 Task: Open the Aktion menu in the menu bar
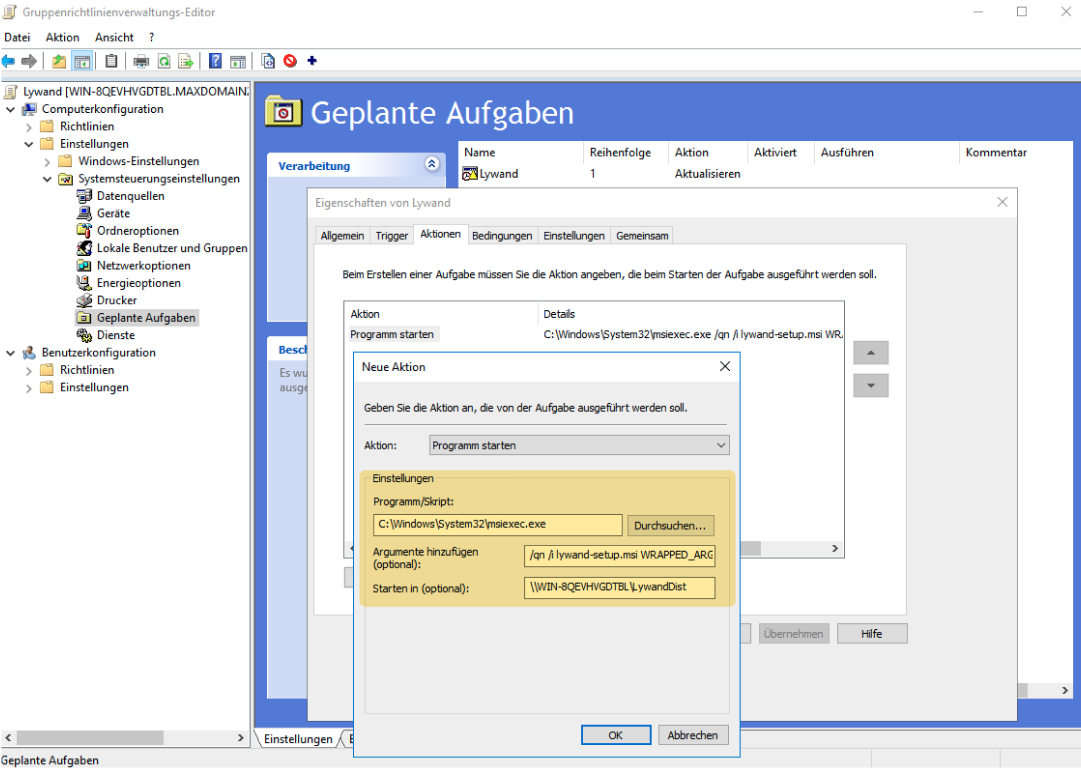click(63, 37)
